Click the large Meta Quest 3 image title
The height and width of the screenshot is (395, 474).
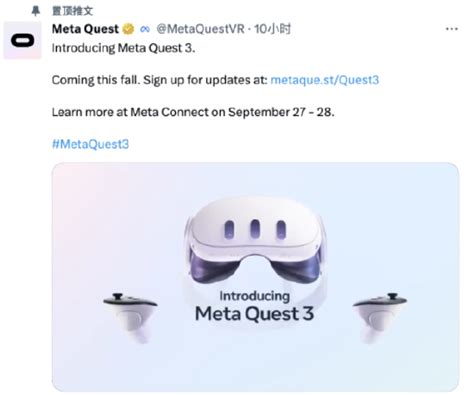254,314
